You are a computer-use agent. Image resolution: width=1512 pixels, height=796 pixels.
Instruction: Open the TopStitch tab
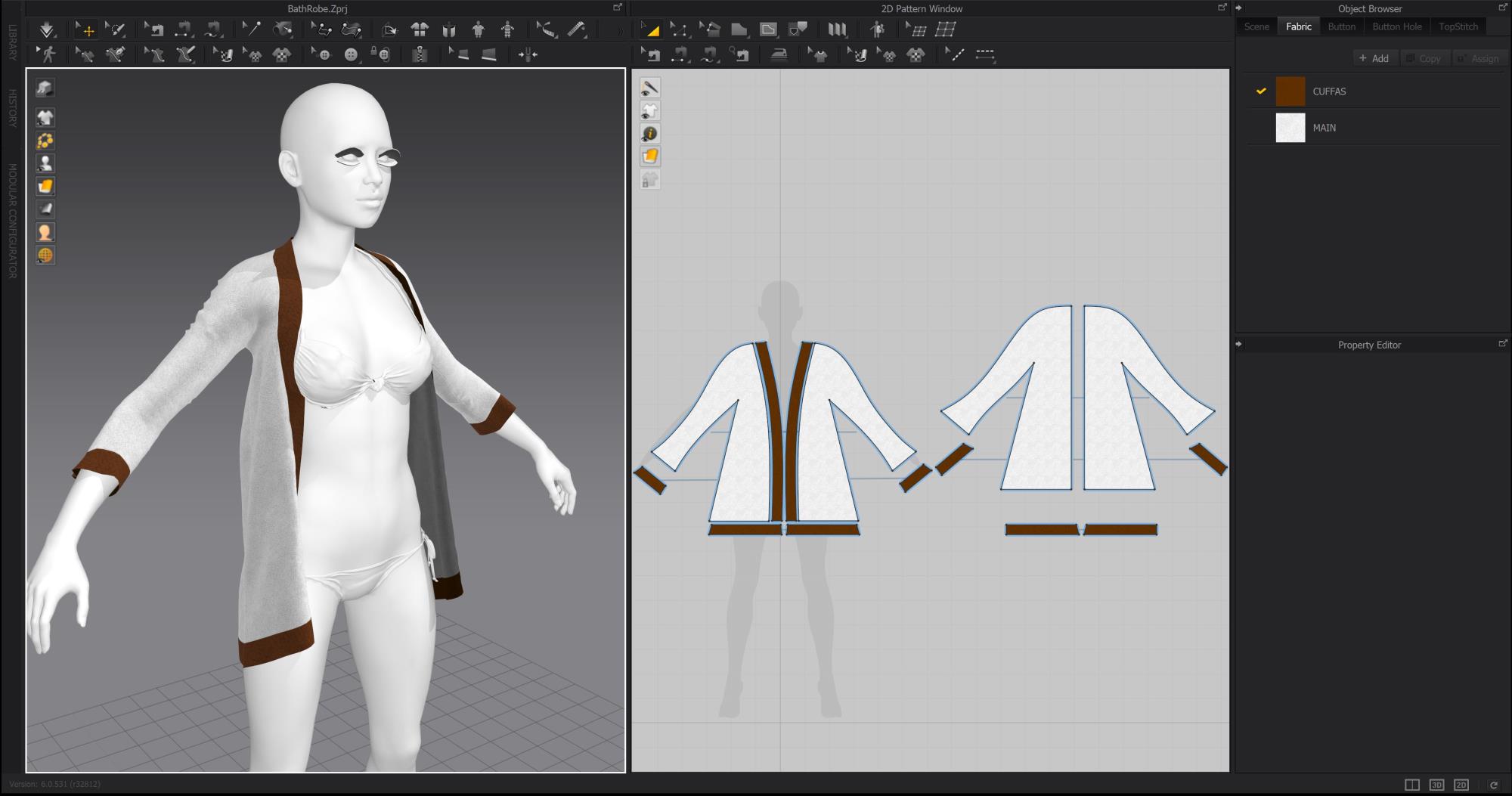pos(1458,26)
